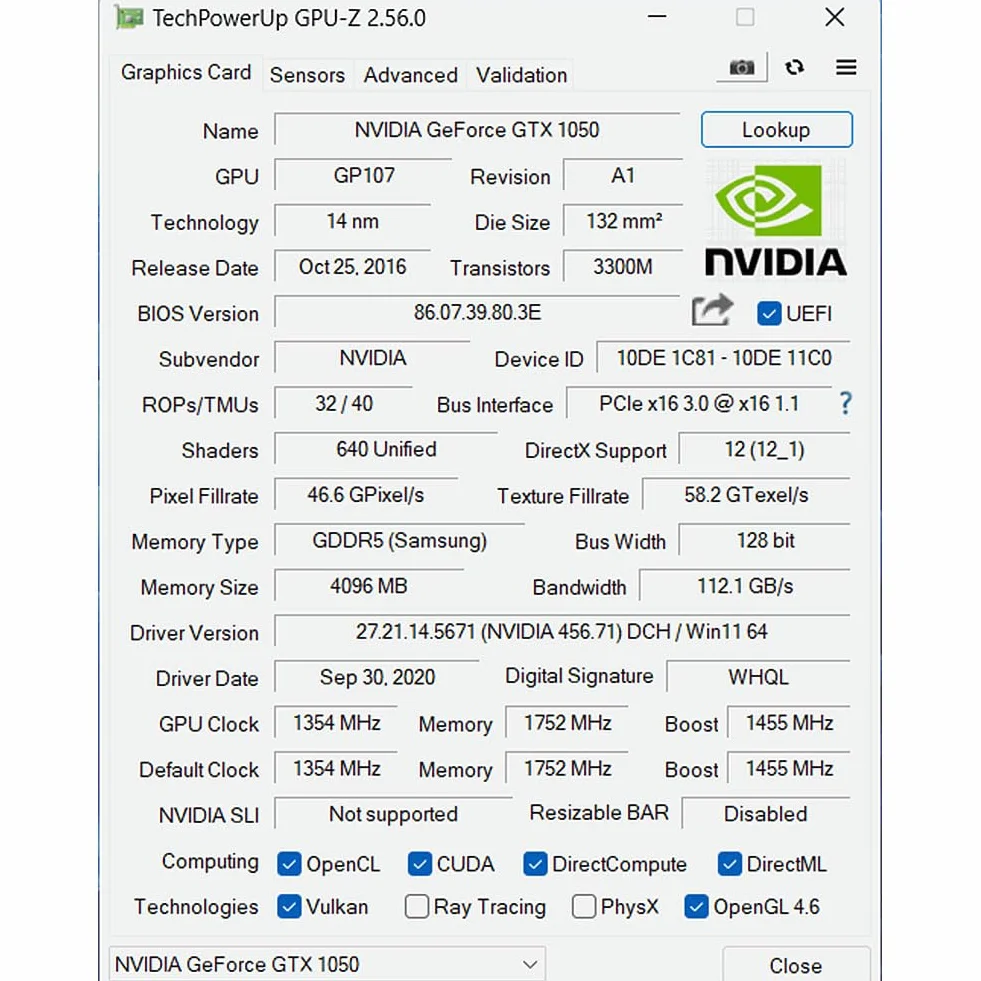Click the Boost field in GPU Clock row
981x981 pixels.
coord(789,723)
